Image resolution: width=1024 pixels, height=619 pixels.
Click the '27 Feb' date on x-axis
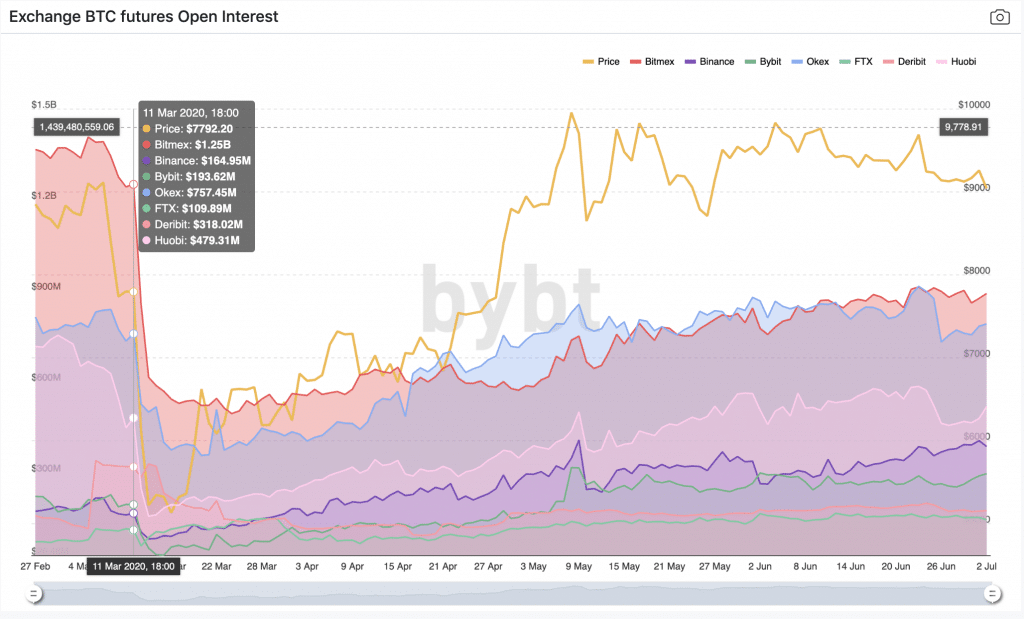pyautogui.click(x=37, y=566)
